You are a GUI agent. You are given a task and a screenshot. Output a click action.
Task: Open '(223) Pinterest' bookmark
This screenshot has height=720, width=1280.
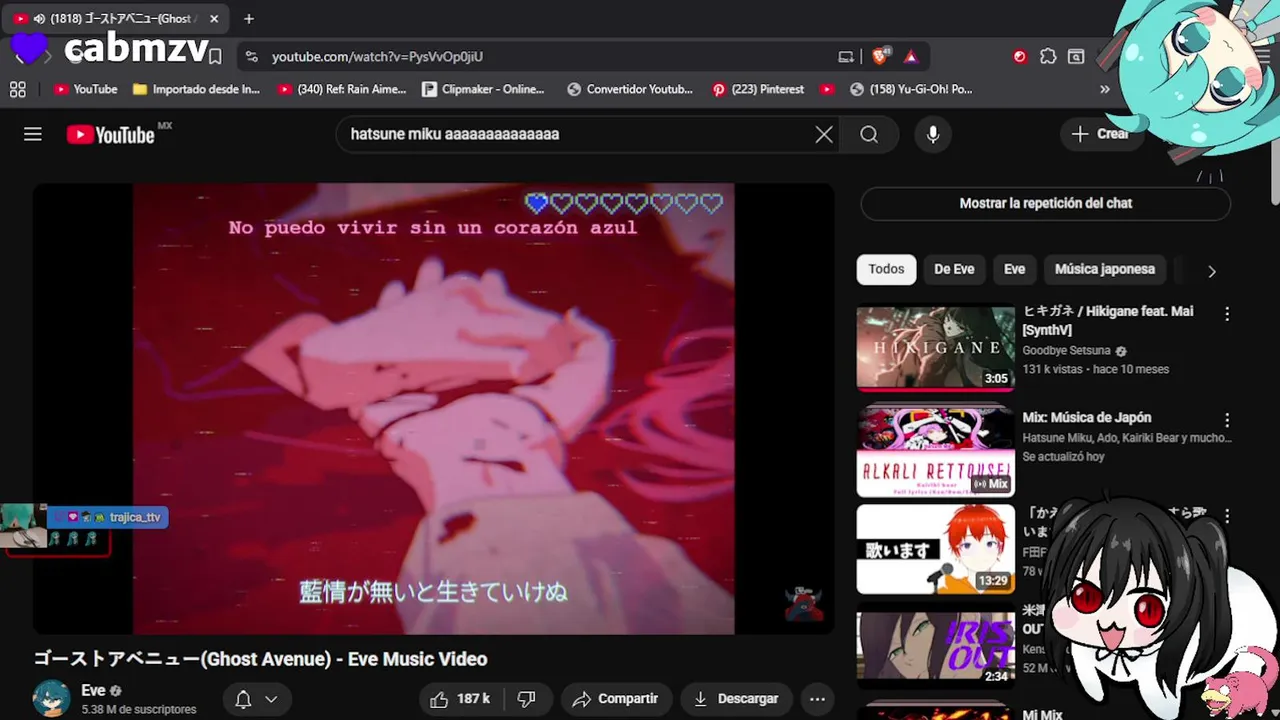point(758,89)
